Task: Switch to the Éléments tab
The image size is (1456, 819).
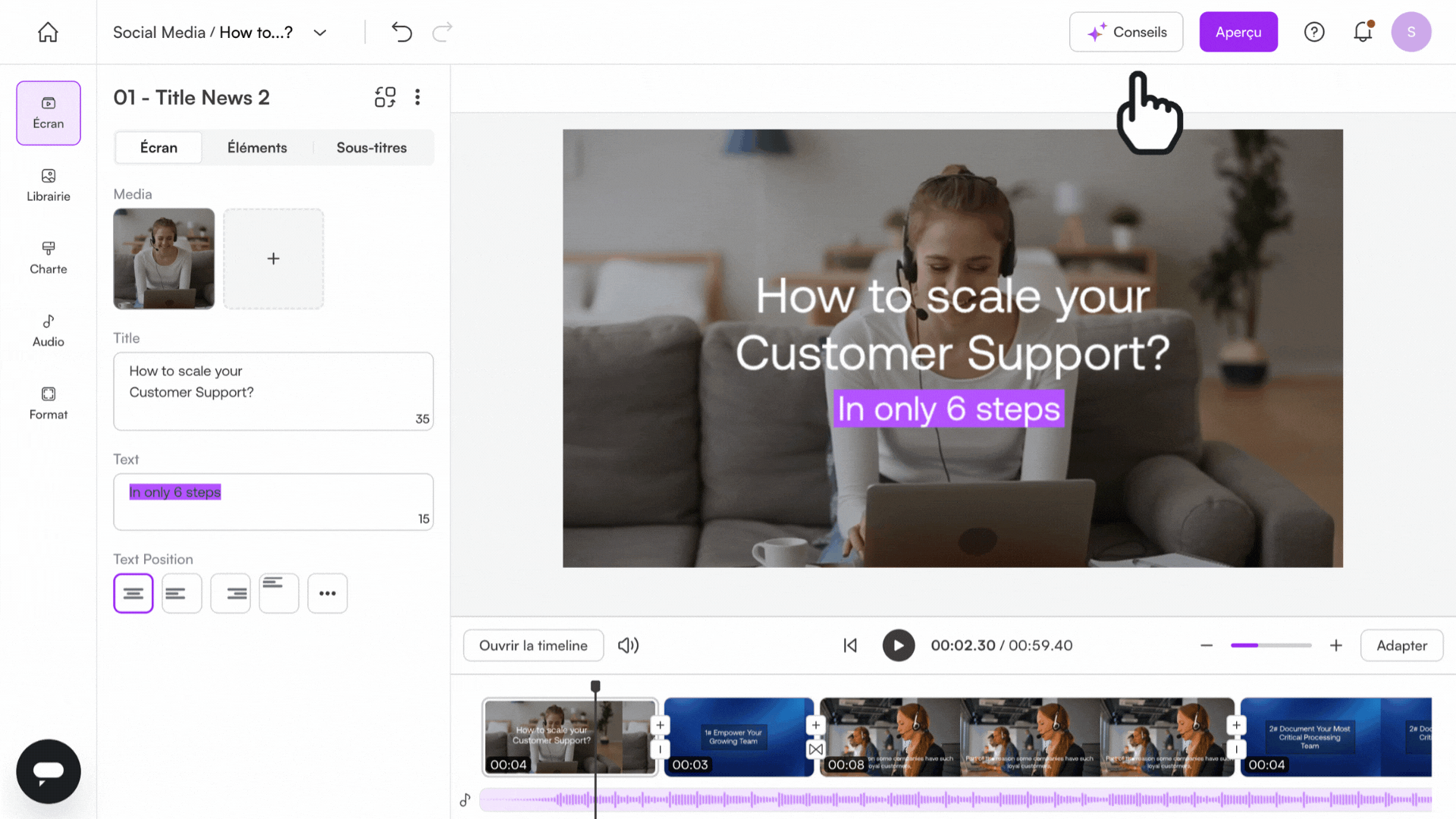Action: pyautogui.click(x=257, y=148)
